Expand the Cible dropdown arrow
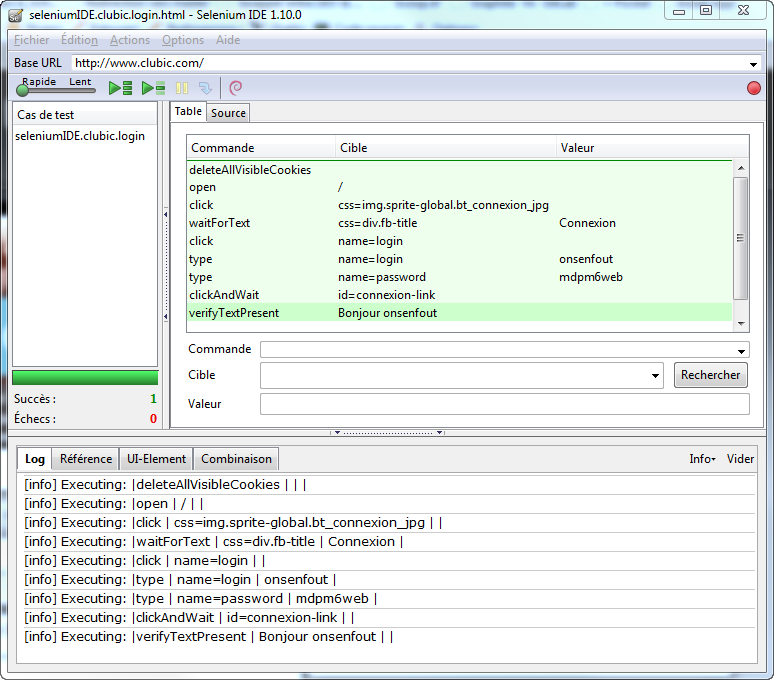The image size is (774, 680). click(655, 376)
